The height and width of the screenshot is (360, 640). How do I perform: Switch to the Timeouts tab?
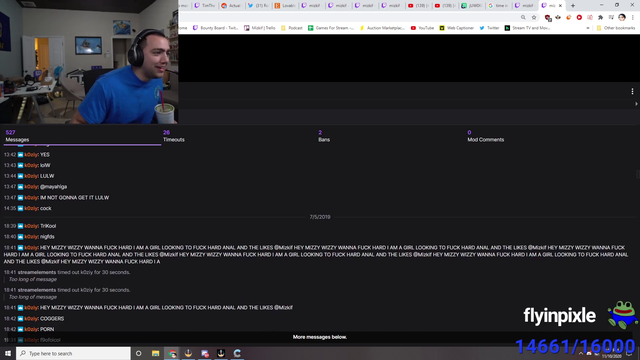coord(173,136)
